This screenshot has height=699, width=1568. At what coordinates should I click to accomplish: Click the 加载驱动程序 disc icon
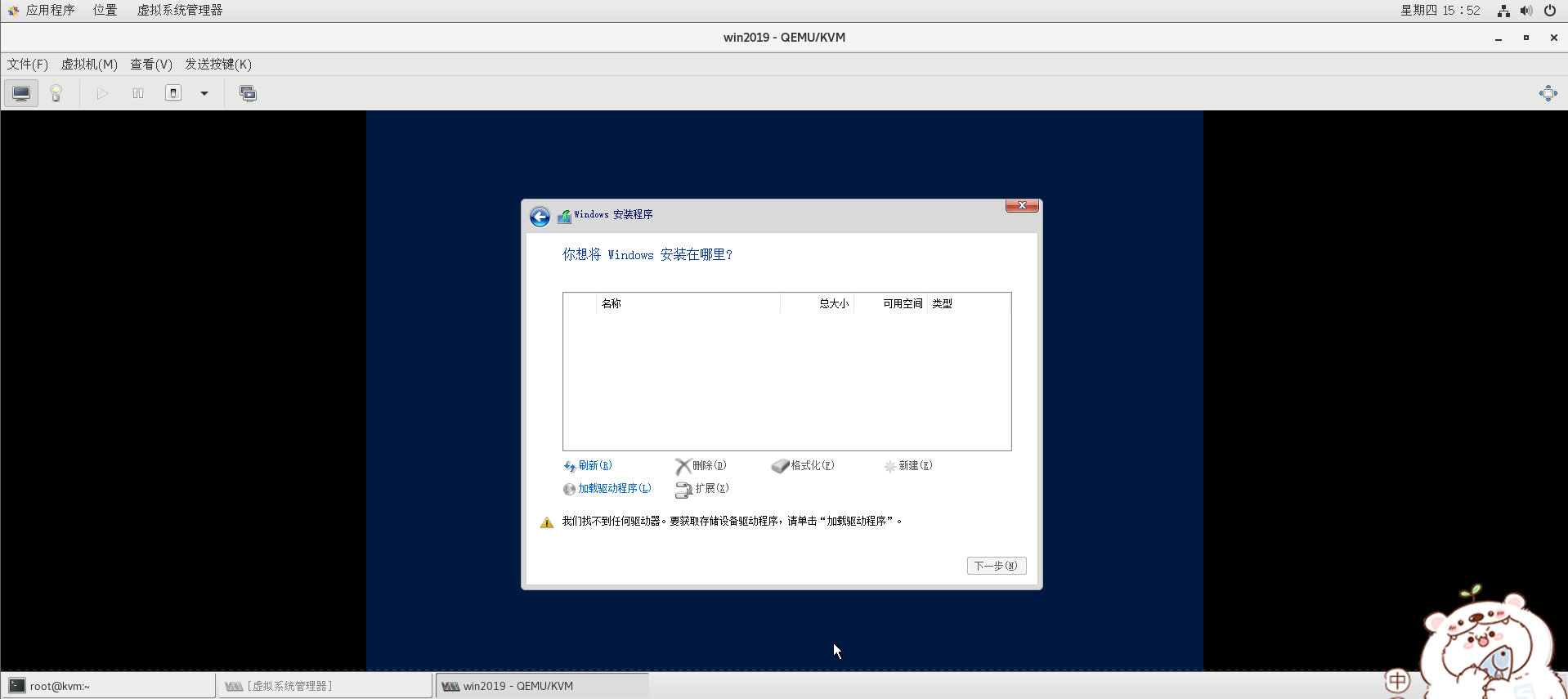click(570, 489)
